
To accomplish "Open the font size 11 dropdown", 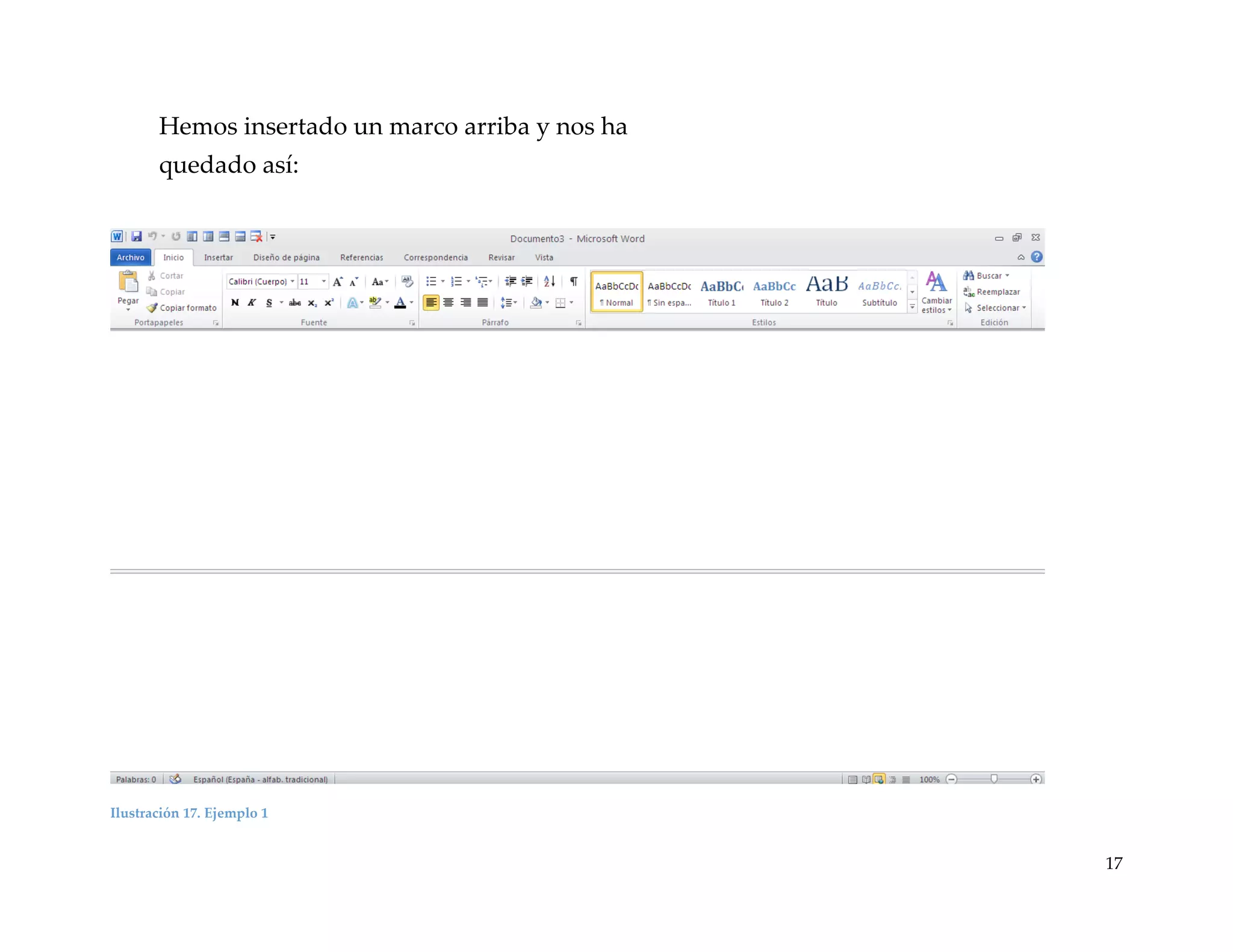I will [x=324, y=282].
